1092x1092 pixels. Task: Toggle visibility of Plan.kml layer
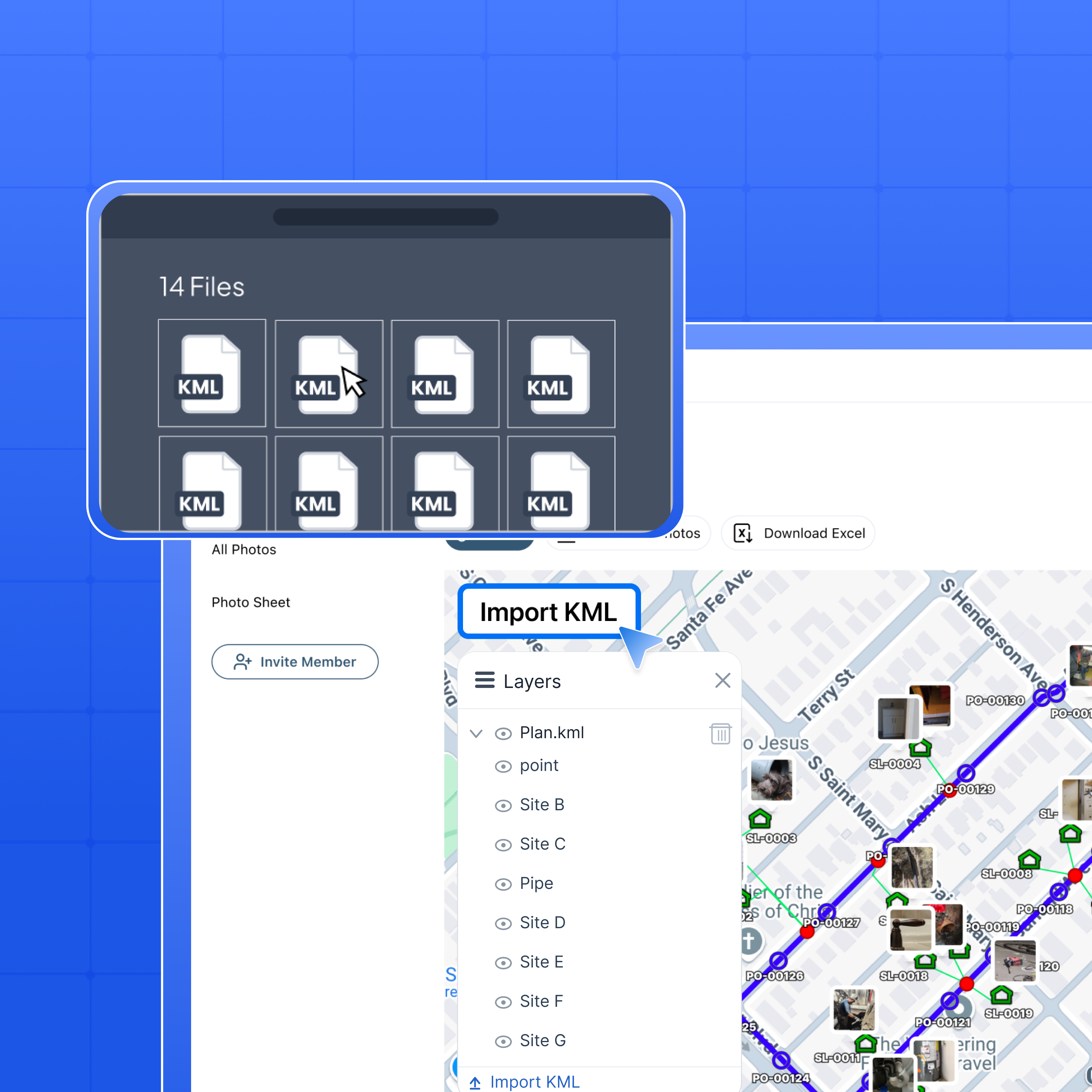[x=503, y=733]
